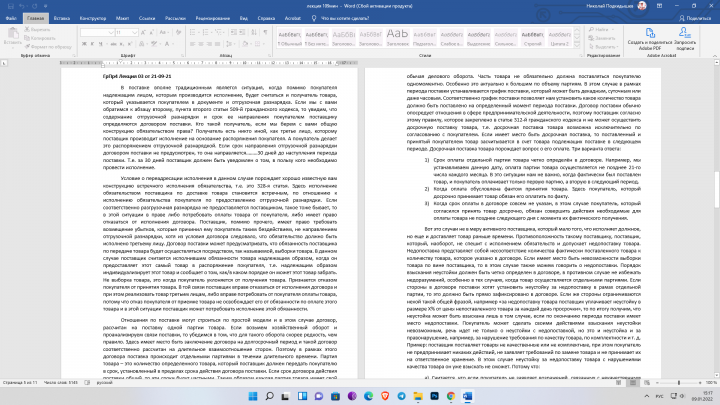720x405 pixels.
Task: Click the Paste (Вставить) clipboard icon
Action: [x=12, y=34]
